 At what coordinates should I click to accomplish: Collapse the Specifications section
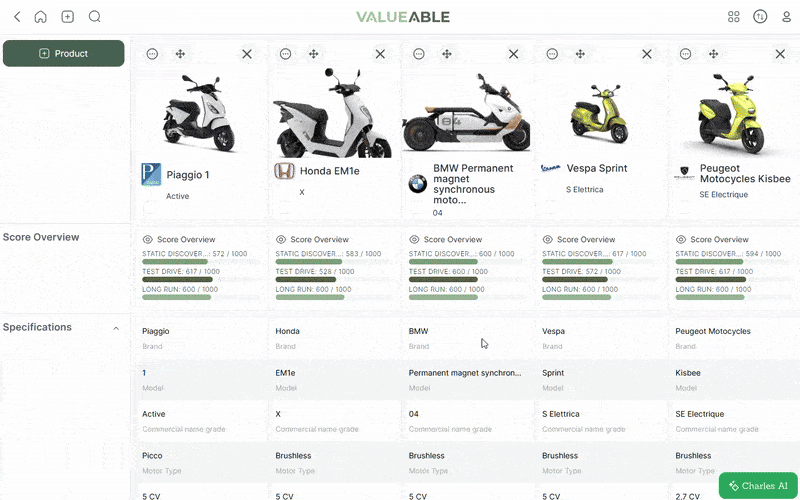coord(115,328)
